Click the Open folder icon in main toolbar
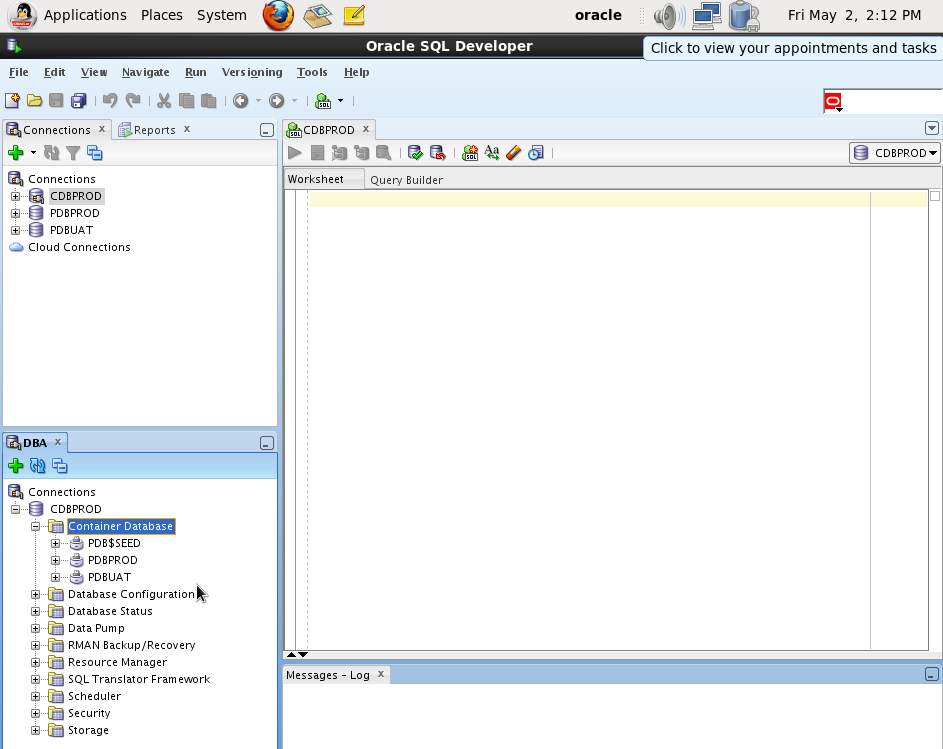943x749 pixels. tap(34, 101)
